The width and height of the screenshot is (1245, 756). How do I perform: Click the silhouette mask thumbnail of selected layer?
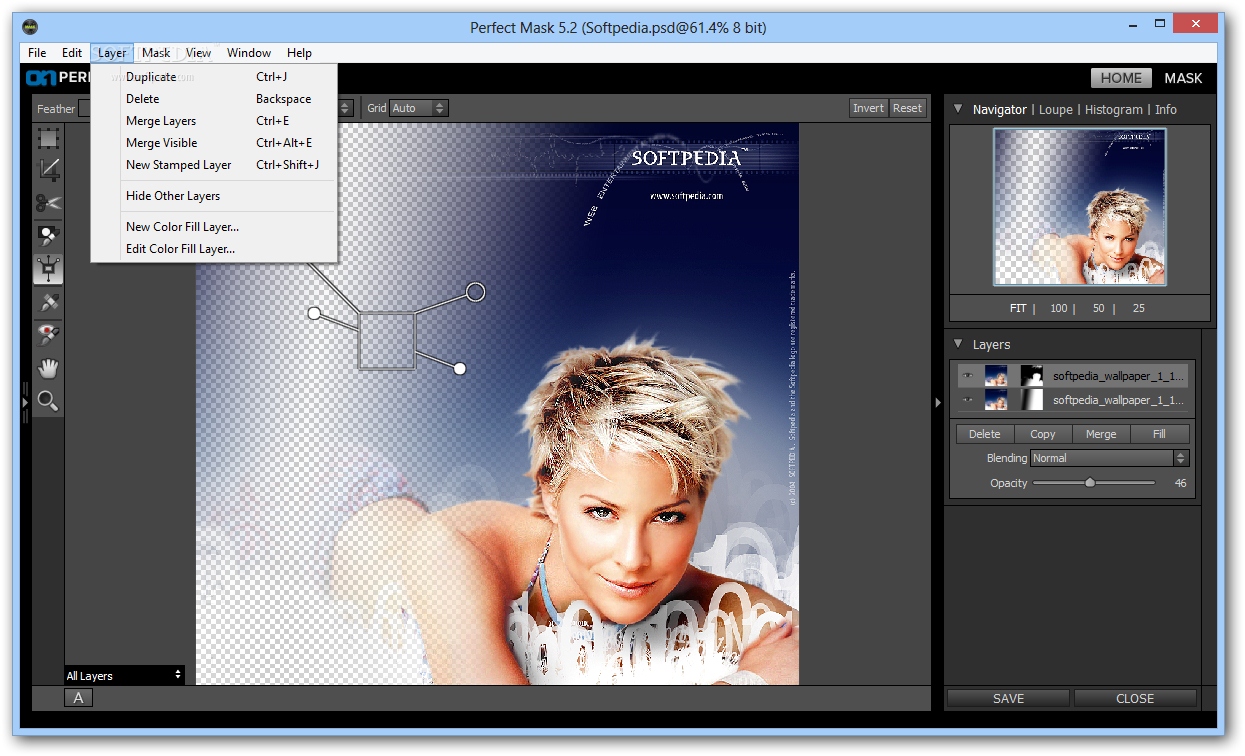[x=1031, y=376]
